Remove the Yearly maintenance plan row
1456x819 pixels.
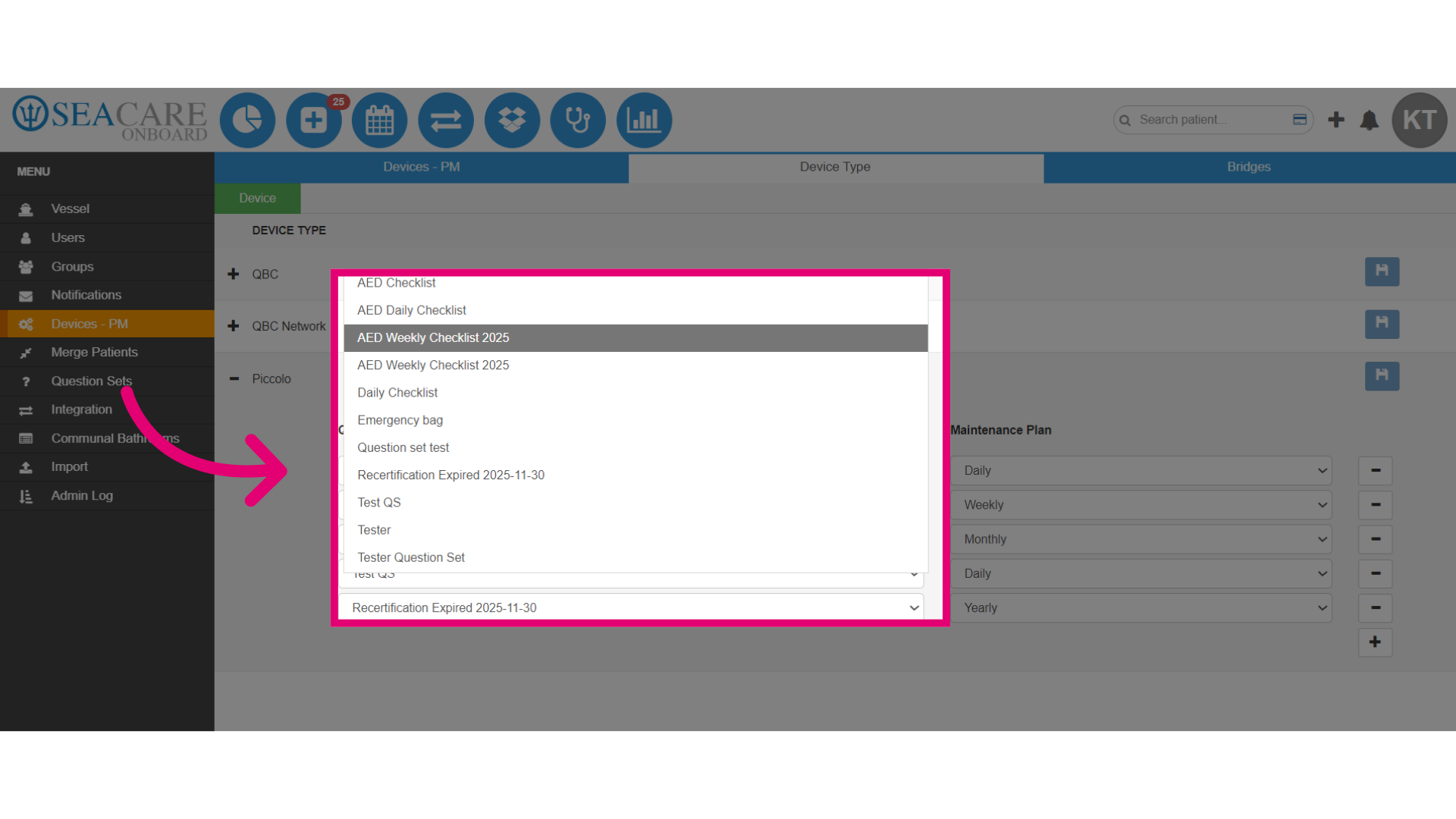[x=1375, y=608]
